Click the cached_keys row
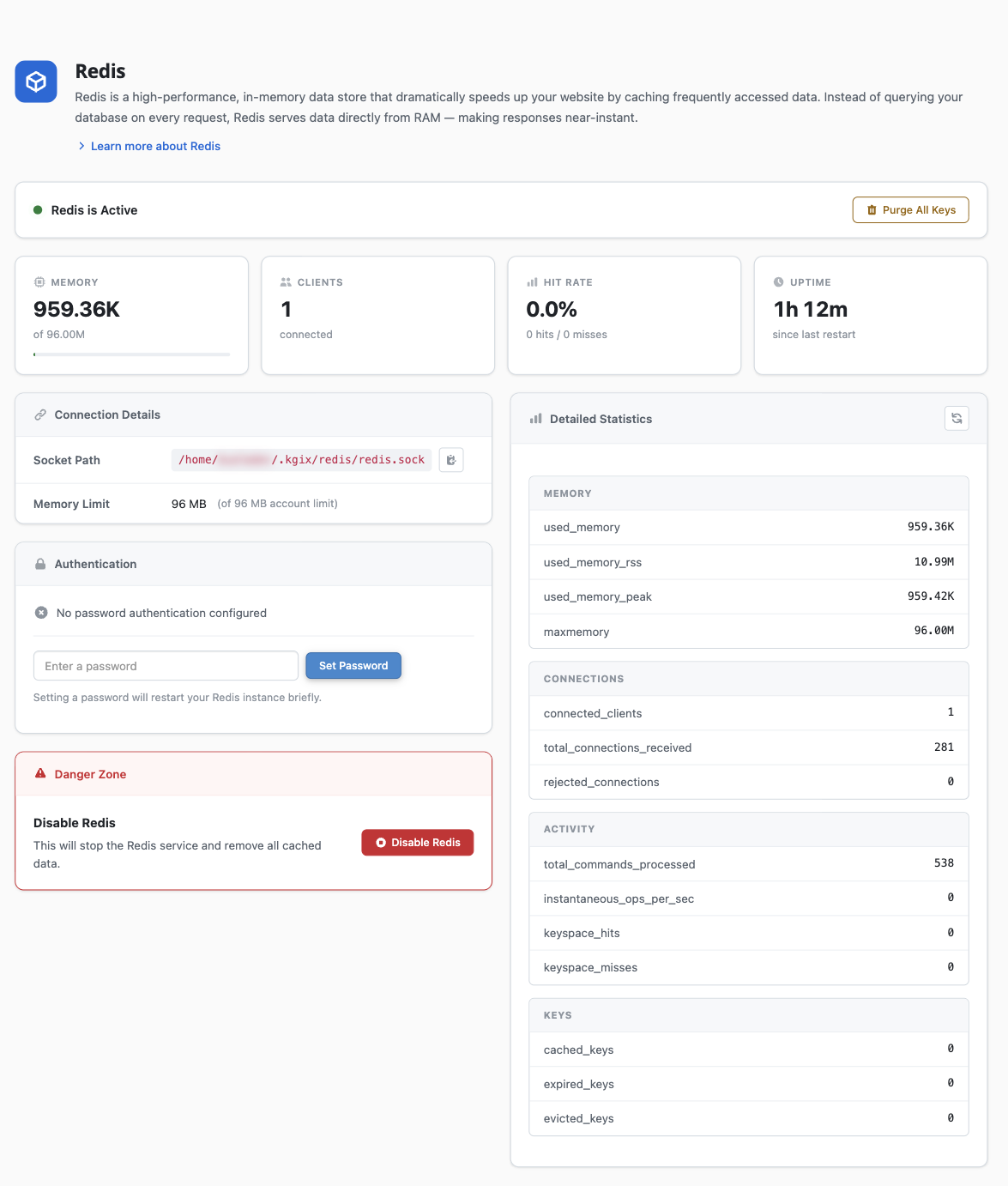 749,1050
